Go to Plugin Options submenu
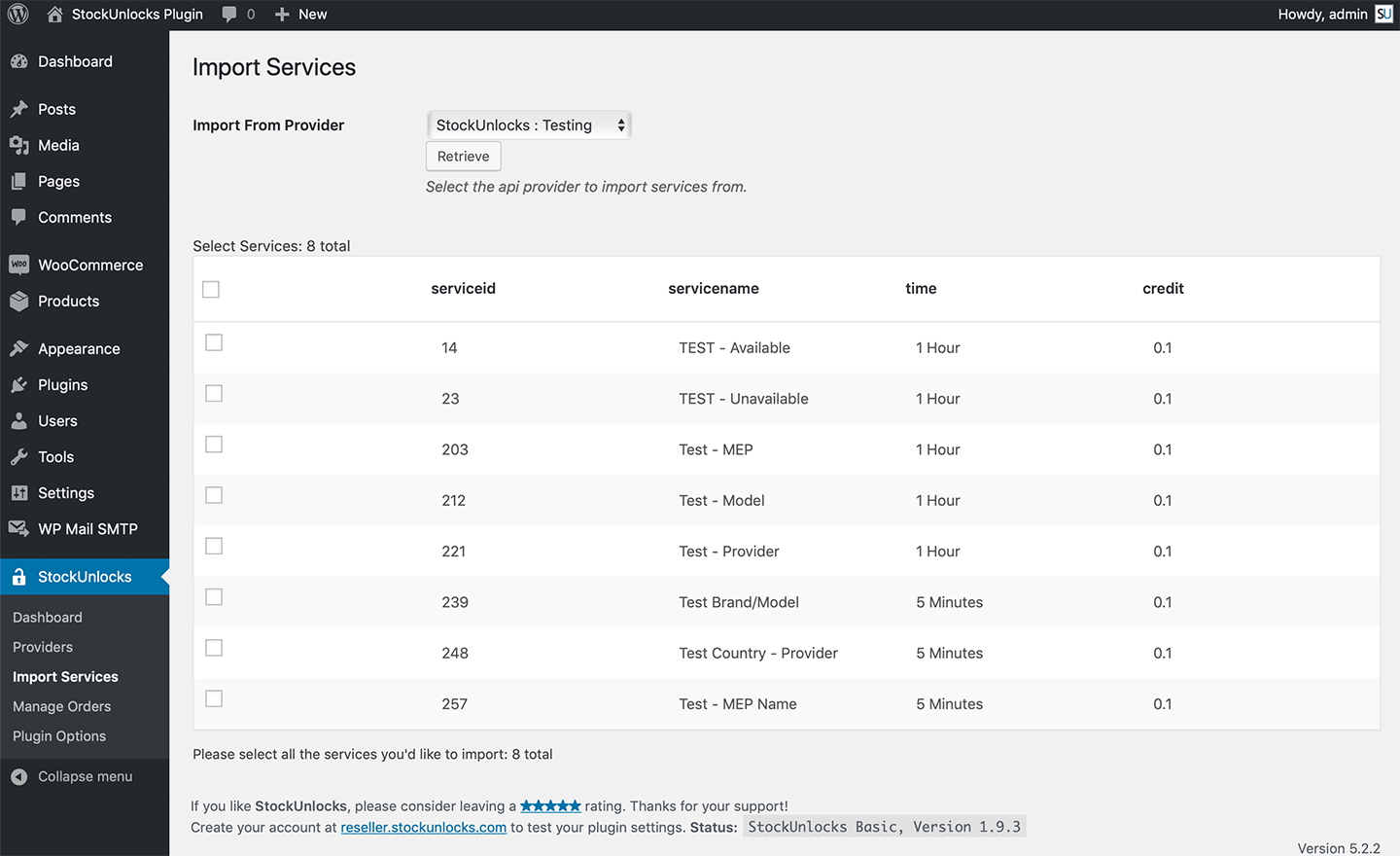 tap(59, 736)
